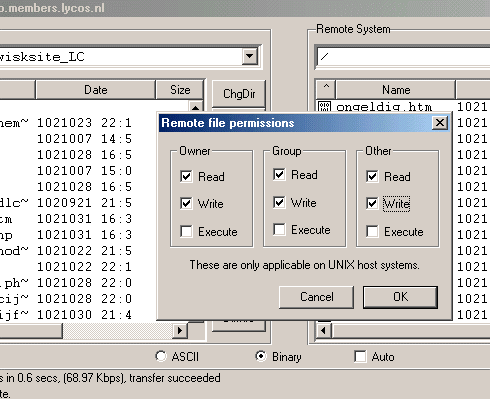The image size is (490, 399).
Task: Sort local files by Size column
Action: click(x=180, y=90)
